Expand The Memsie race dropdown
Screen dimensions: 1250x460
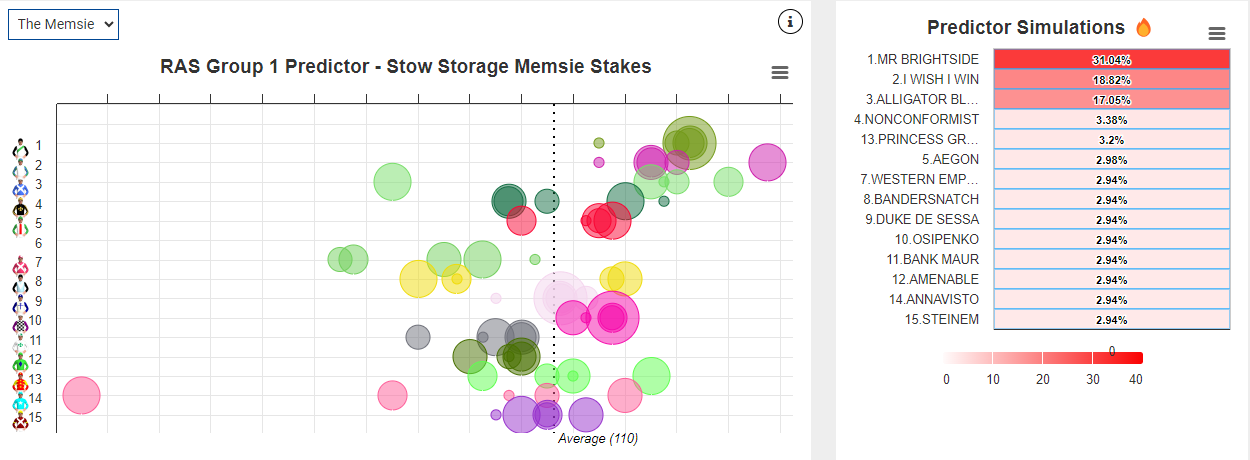point(63,24)
